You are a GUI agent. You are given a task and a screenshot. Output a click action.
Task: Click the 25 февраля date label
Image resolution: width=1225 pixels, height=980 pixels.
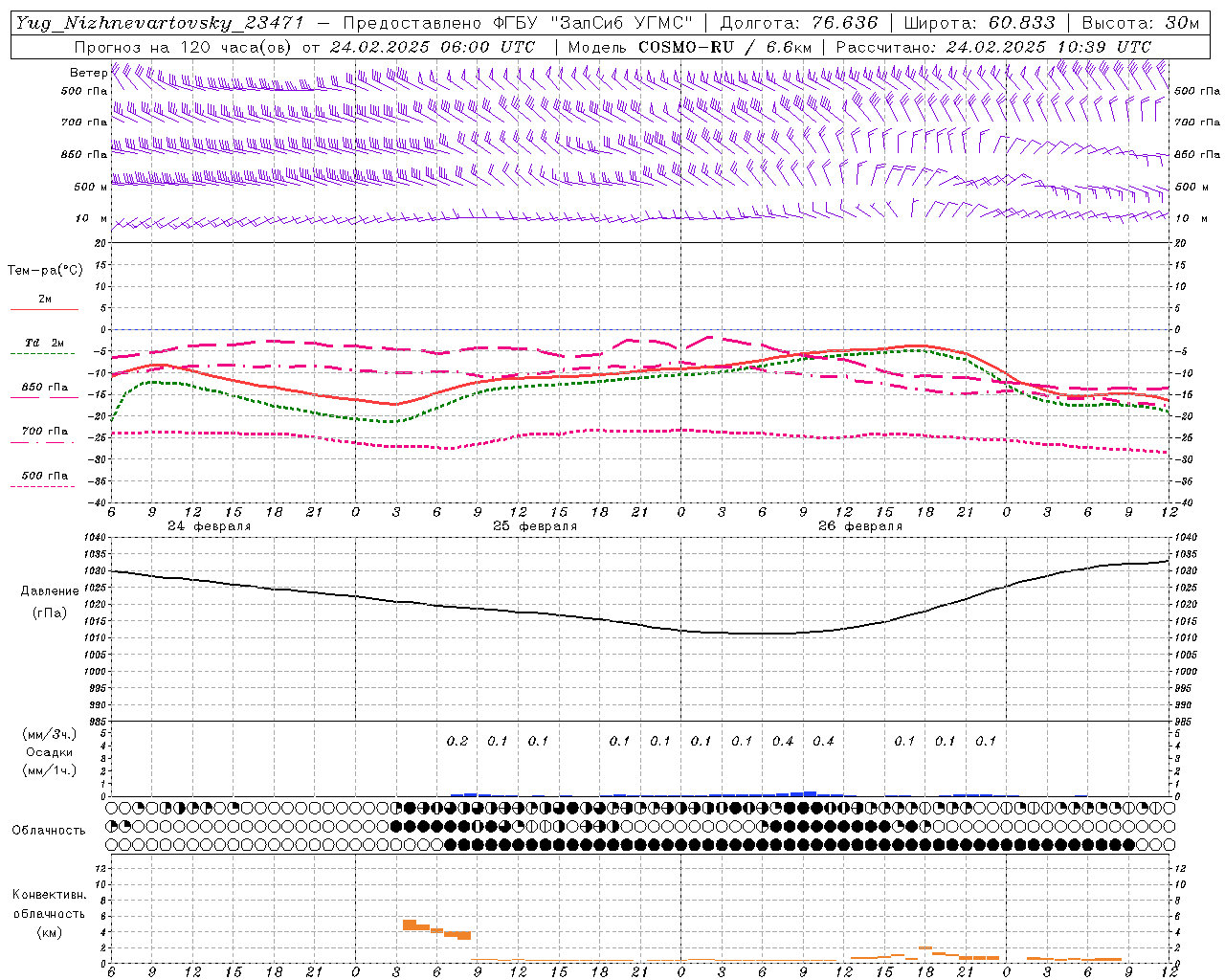pyautogui.click(x=534, y=526)
